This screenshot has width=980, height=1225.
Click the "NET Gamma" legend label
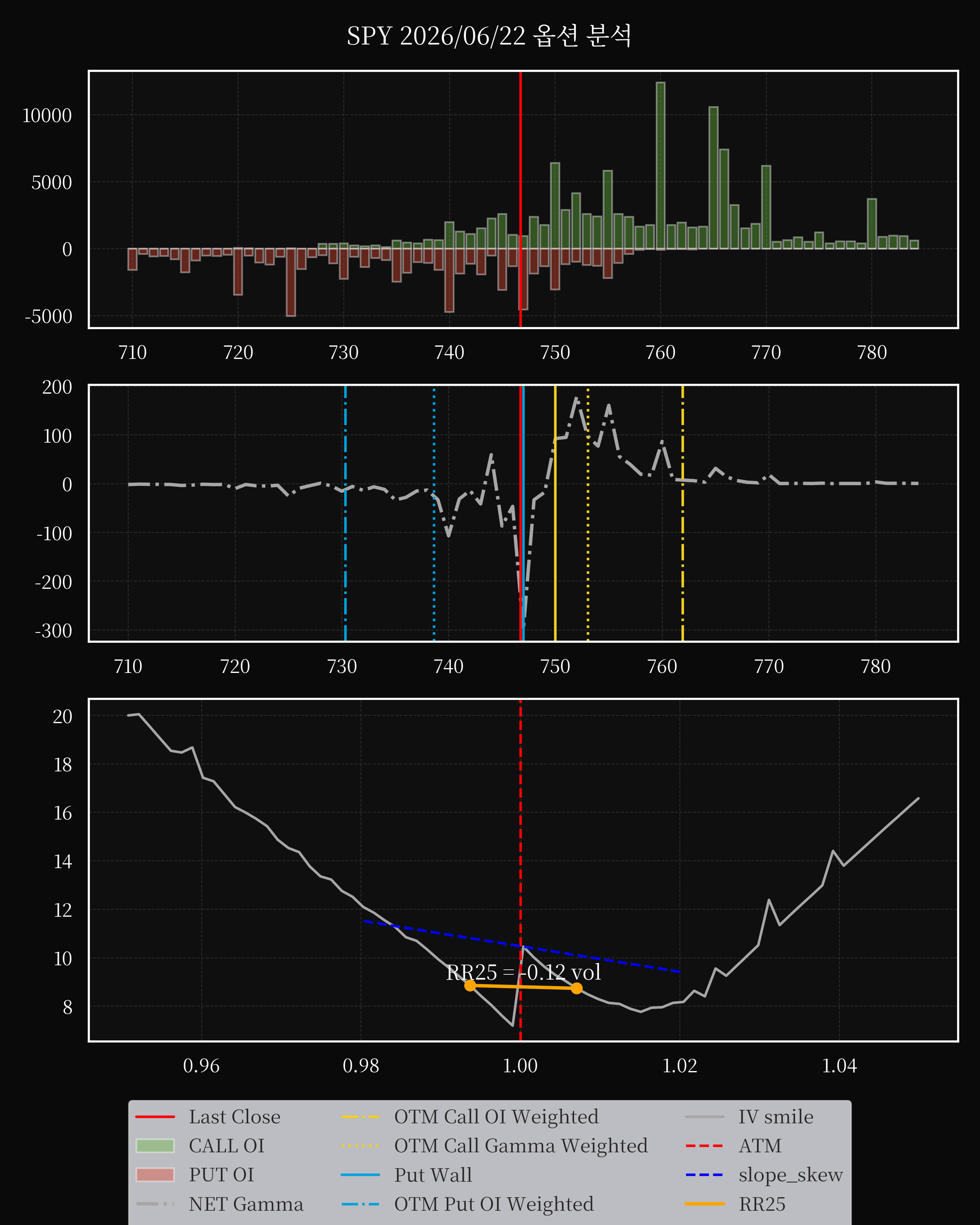coord(246,1204)
